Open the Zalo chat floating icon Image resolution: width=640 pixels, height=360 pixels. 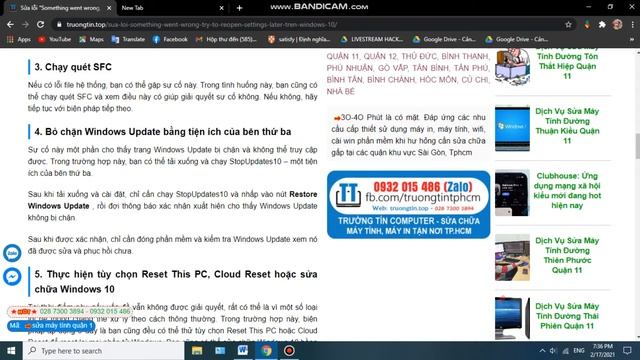[12, 253]
